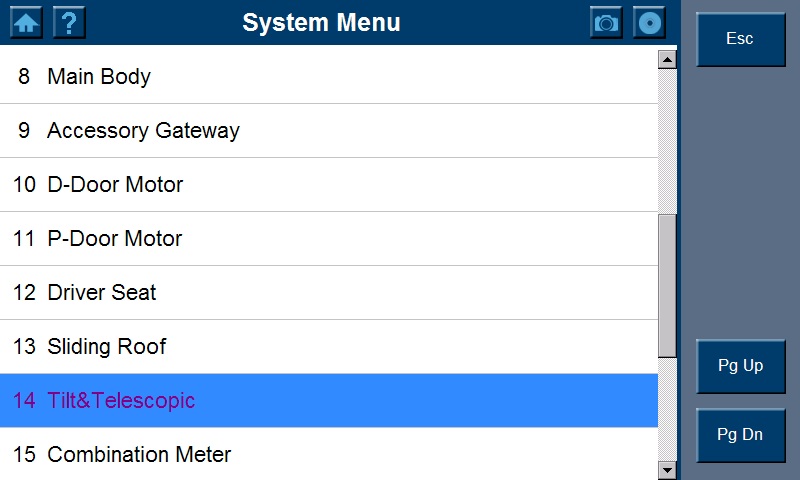Click the disc record icon
Viewport: 800px width, 480px height.
650,23
